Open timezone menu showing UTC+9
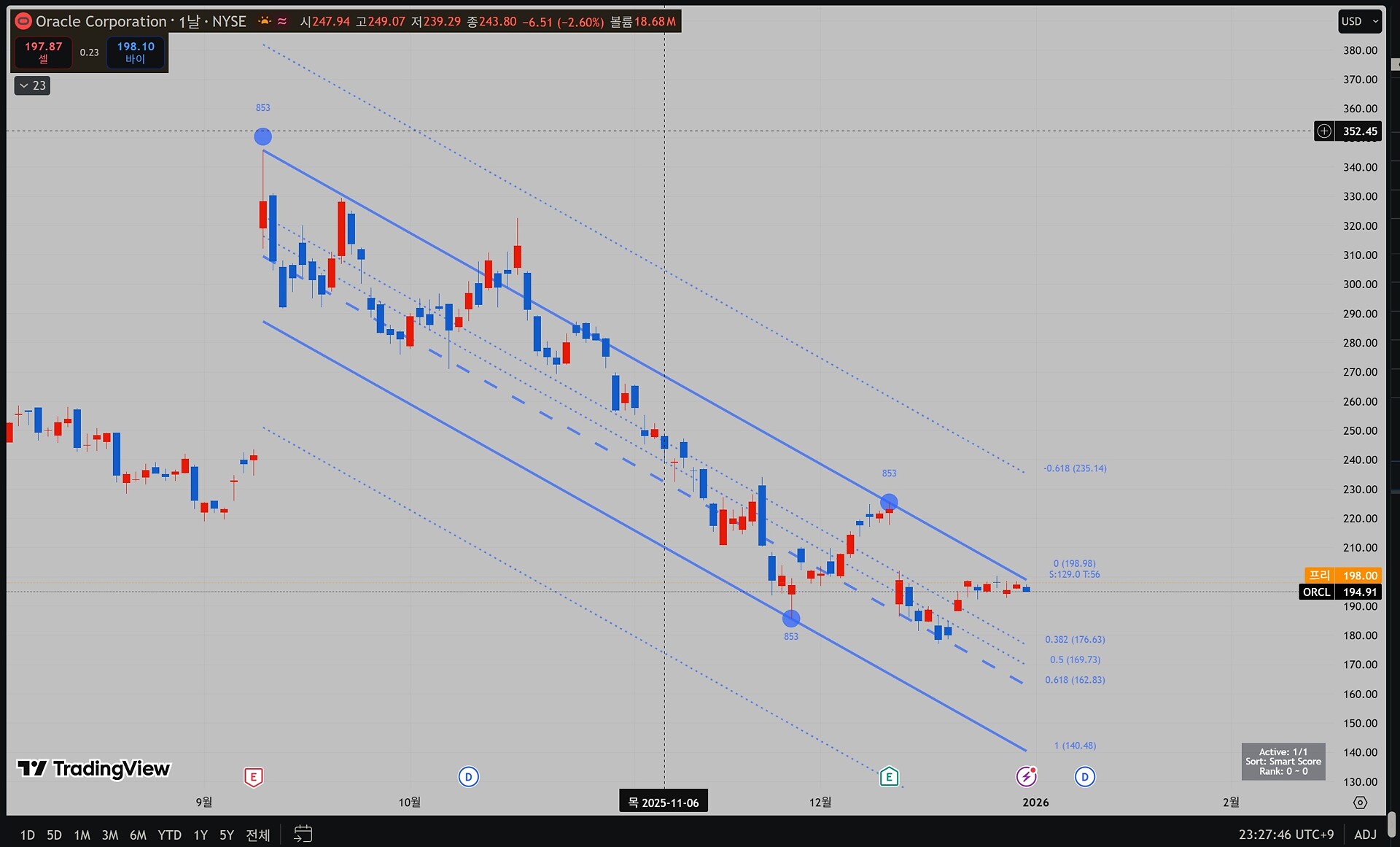This screenshot has height=847, width=1400. pyautogui.click(x=1286, y=835)
